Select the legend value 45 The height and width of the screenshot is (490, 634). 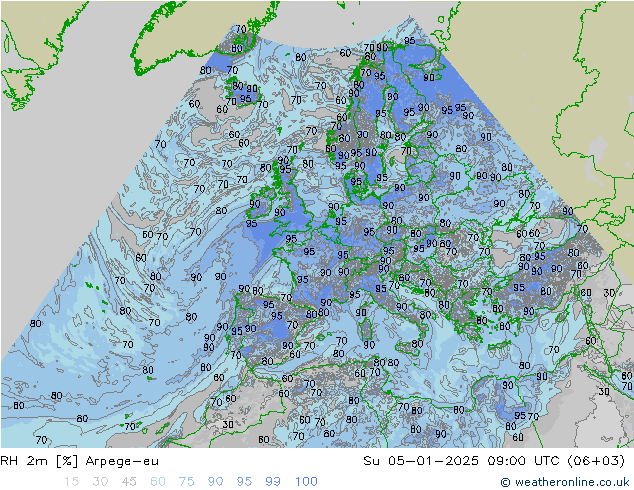click(x=129, y=482)
